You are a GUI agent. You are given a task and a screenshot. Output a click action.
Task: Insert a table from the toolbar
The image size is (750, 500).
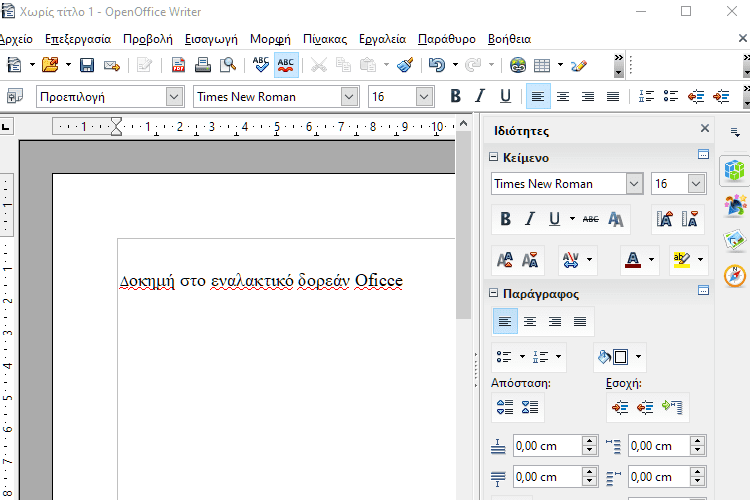point(541,65)
